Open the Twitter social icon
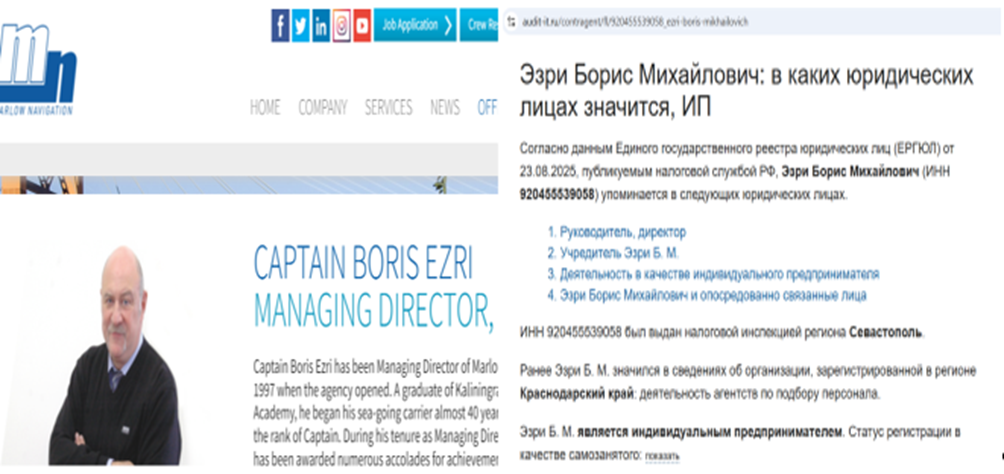The height and width of the screenshot is (474, 1004). [x=301, y=26]
